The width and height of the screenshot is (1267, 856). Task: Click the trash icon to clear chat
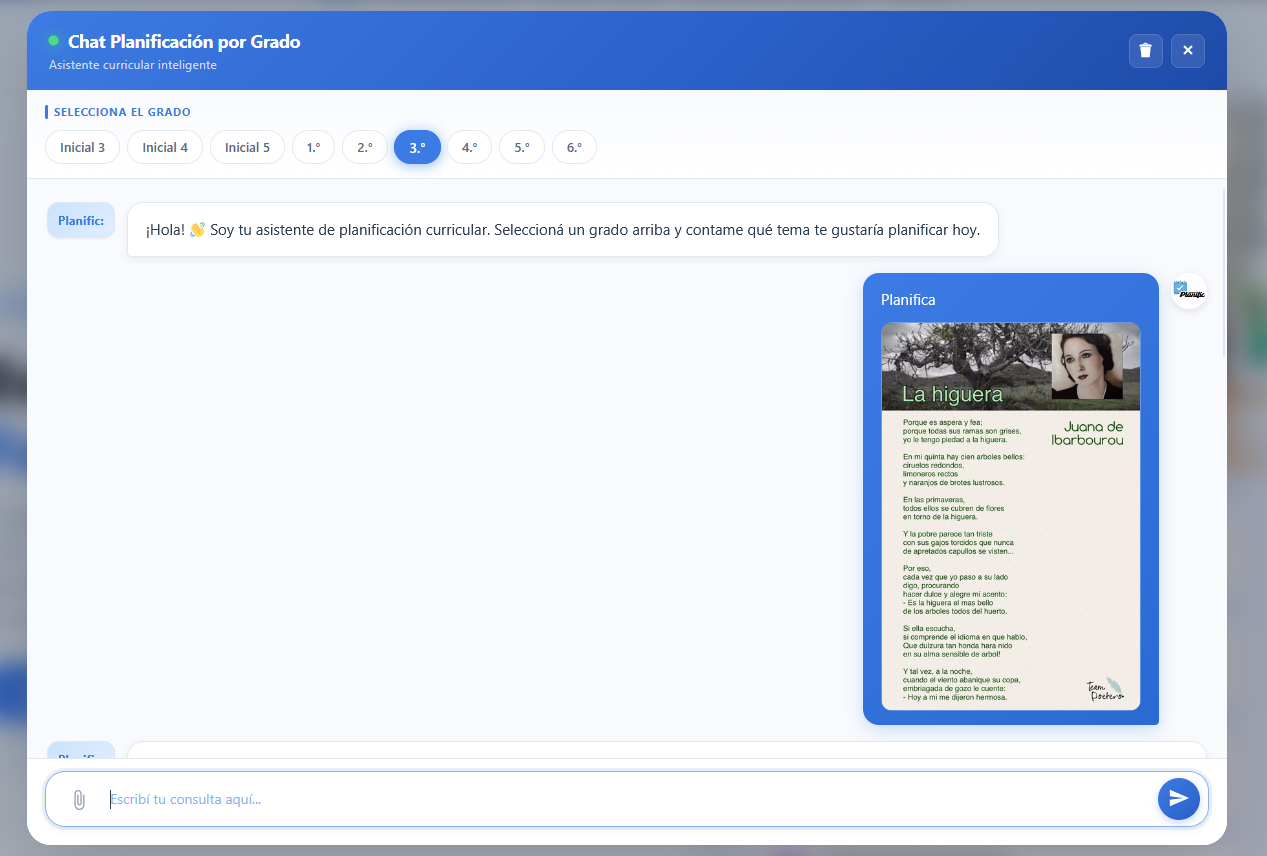pos(1145,51)
